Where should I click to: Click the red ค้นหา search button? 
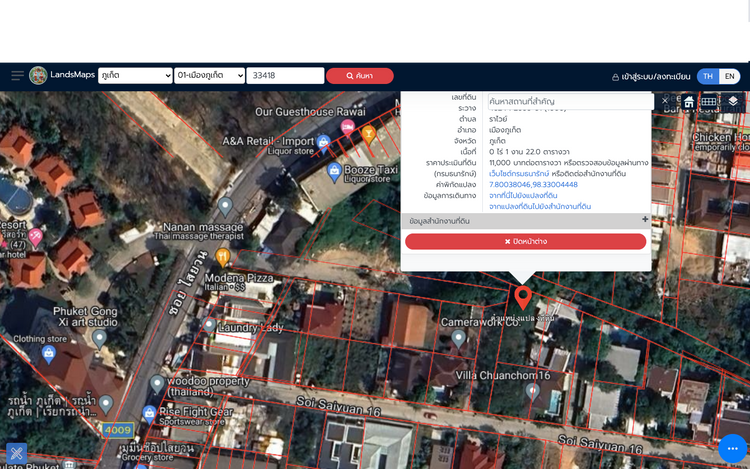(359, 76)
